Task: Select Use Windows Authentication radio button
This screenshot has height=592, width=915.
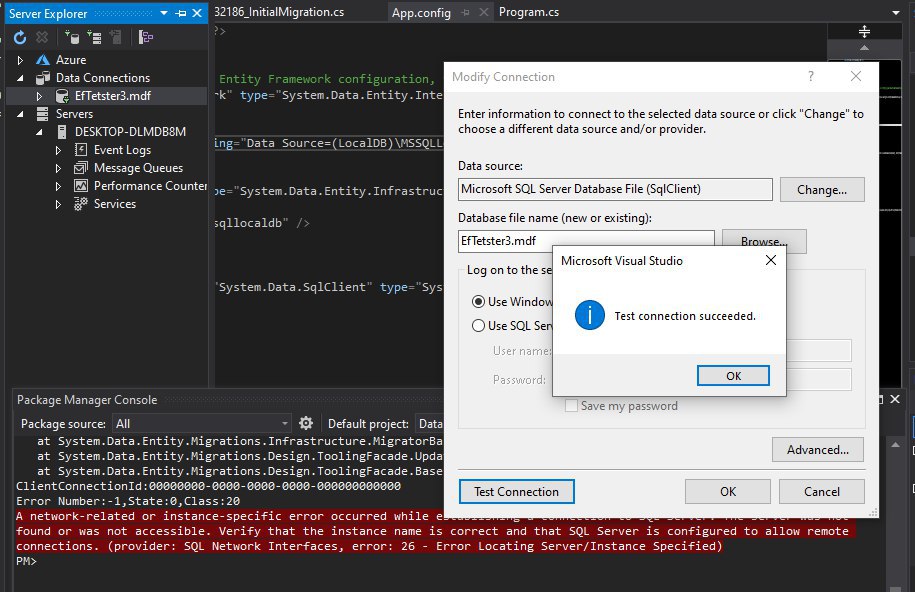Action: click(478, 302)
